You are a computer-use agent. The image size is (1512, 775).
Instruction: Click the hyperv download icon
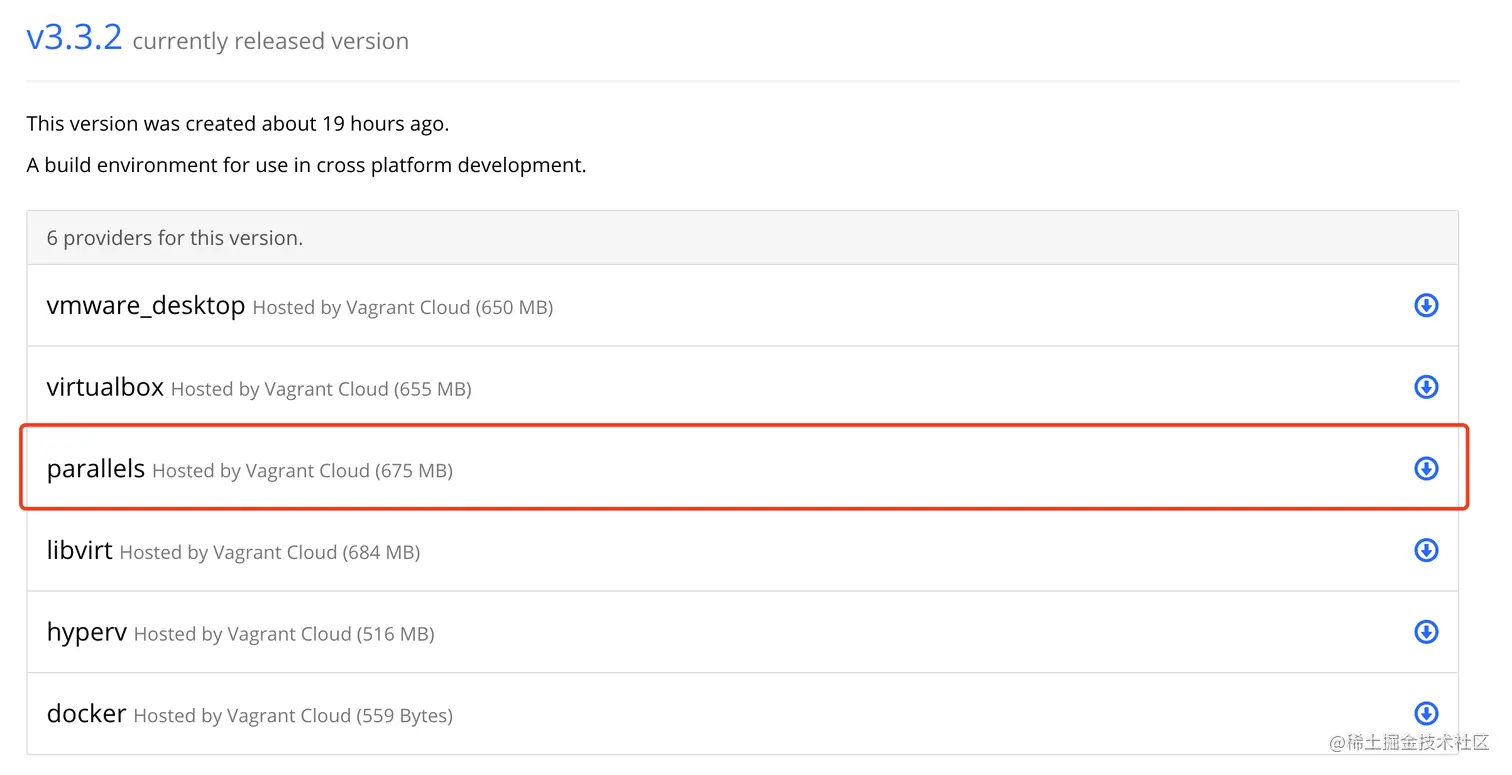(x=1426, y=632)
